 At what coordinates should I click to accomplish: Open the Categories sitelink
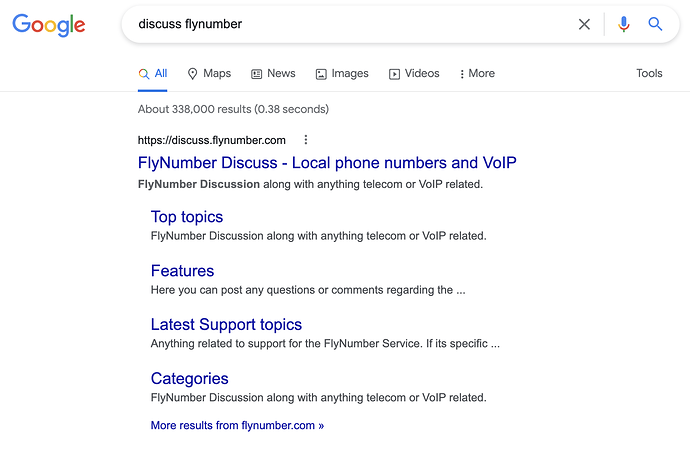[x=189, y=379]
